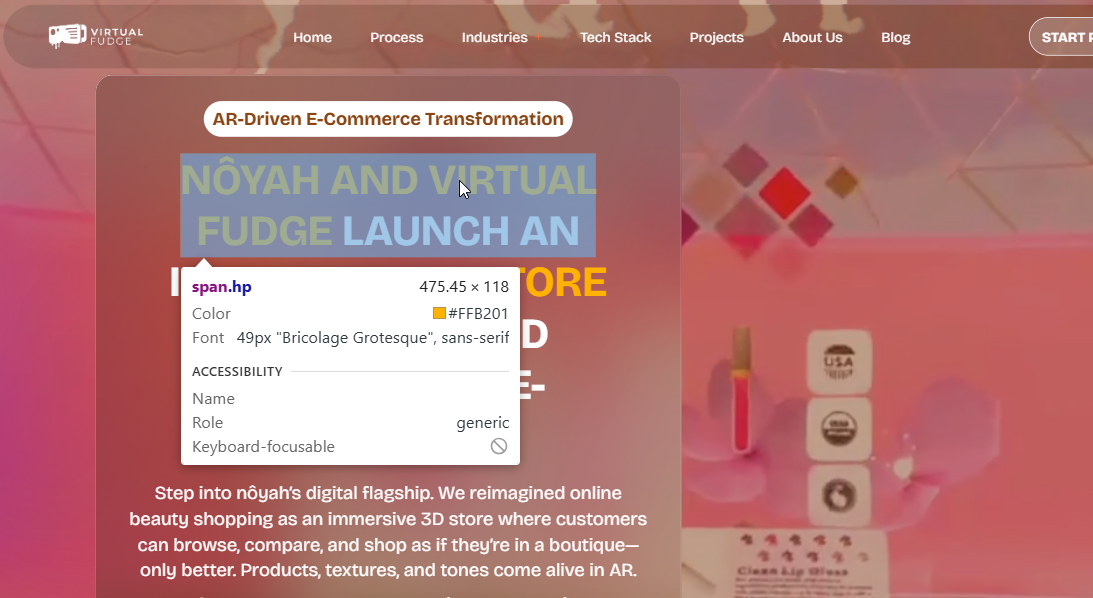Image resolution: width=1093 pixels, height=598 pixels.
Task: Select the USA badge icon in the store scene
Action: point(839,362)
